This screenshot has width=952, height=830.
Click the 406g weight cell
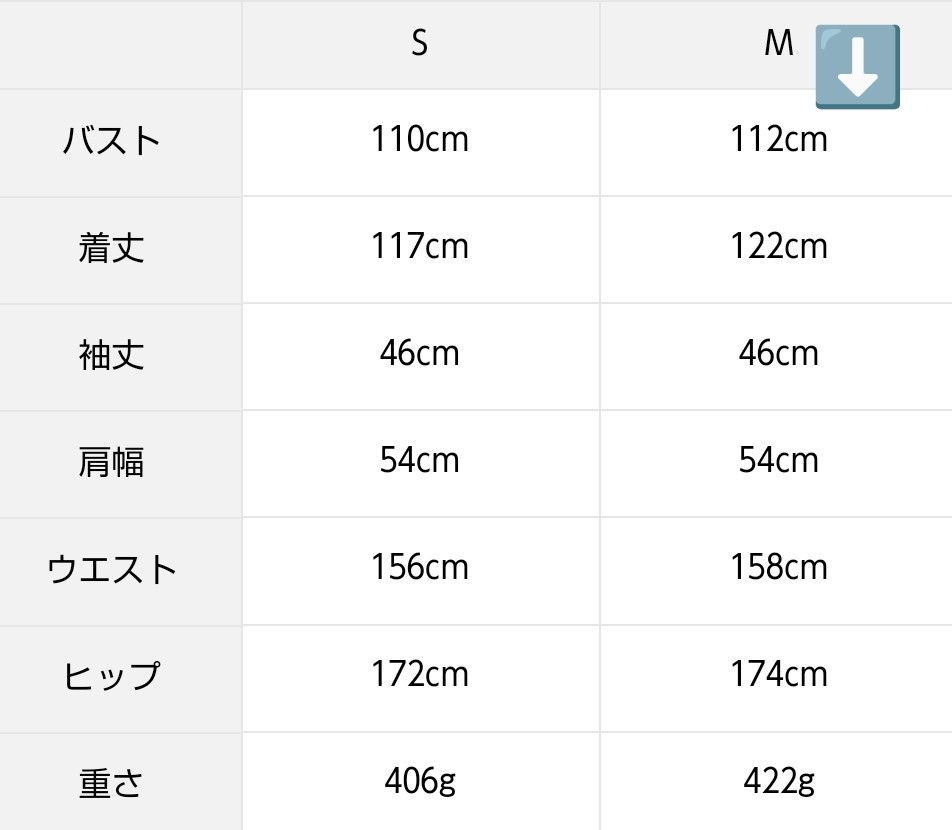[x=420, y=781]
